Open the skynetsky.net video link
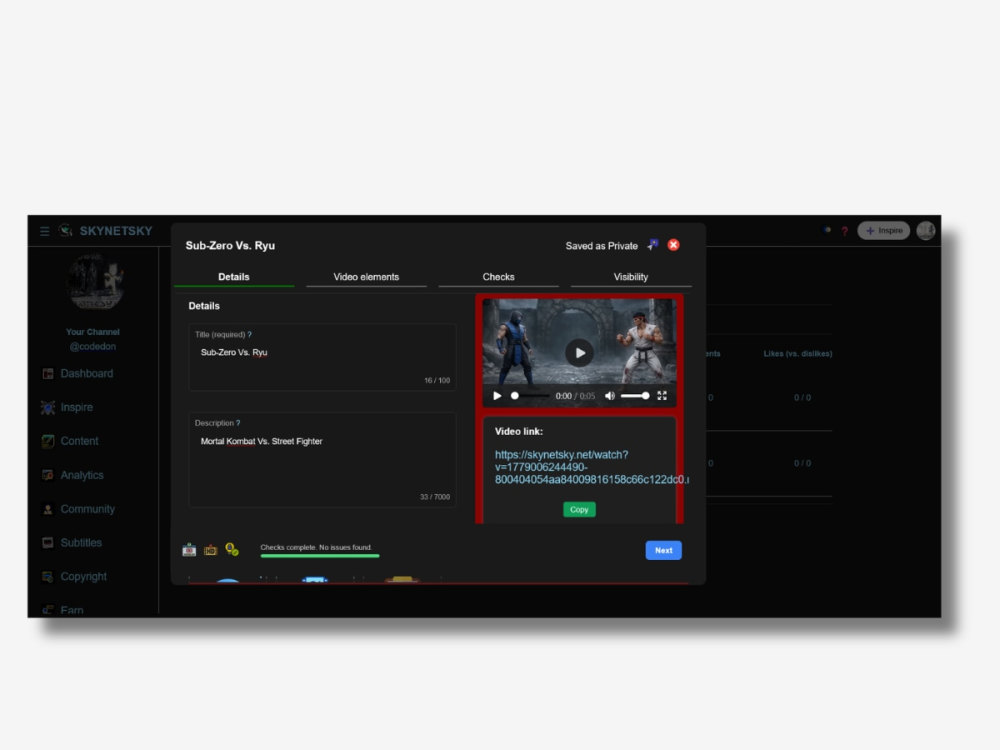Viewport: 1000px width, 750px height. [x=591, y=467]
